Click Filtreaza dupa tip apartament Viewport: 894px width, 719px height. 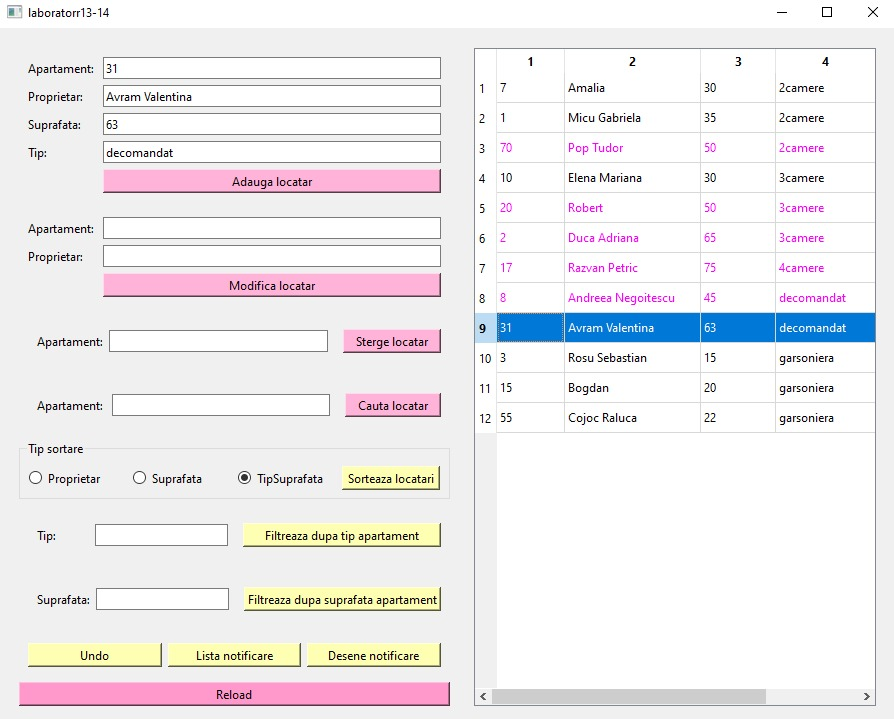click(341, 535)
